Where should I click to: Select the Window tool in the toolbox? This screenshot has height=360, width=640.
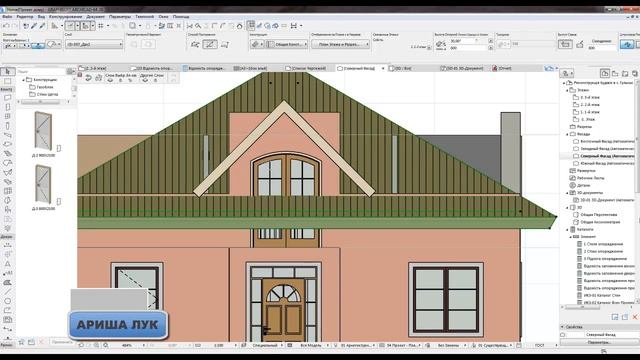7,116
